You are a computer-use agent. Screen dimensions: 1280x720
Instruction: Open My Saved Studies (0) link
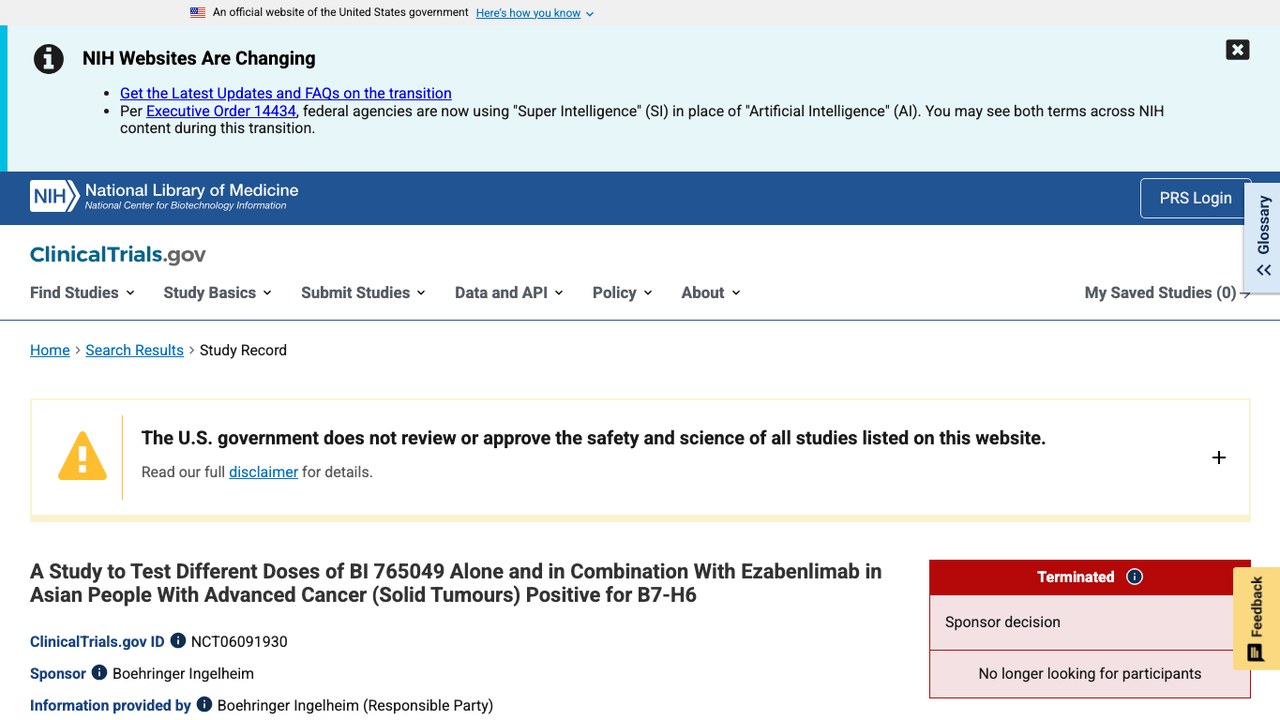tap(1167, 292)
